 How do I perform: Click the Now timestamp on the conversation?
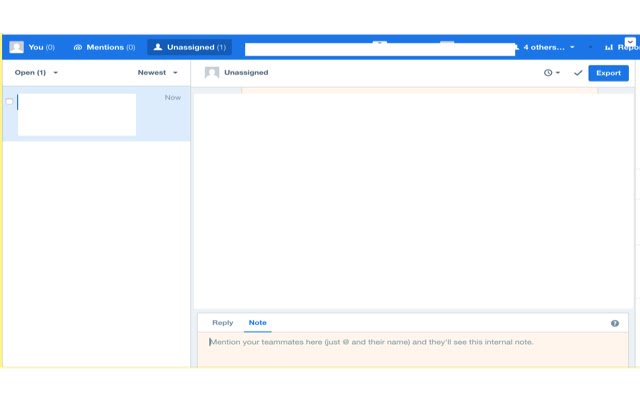[x=173, y=98]
